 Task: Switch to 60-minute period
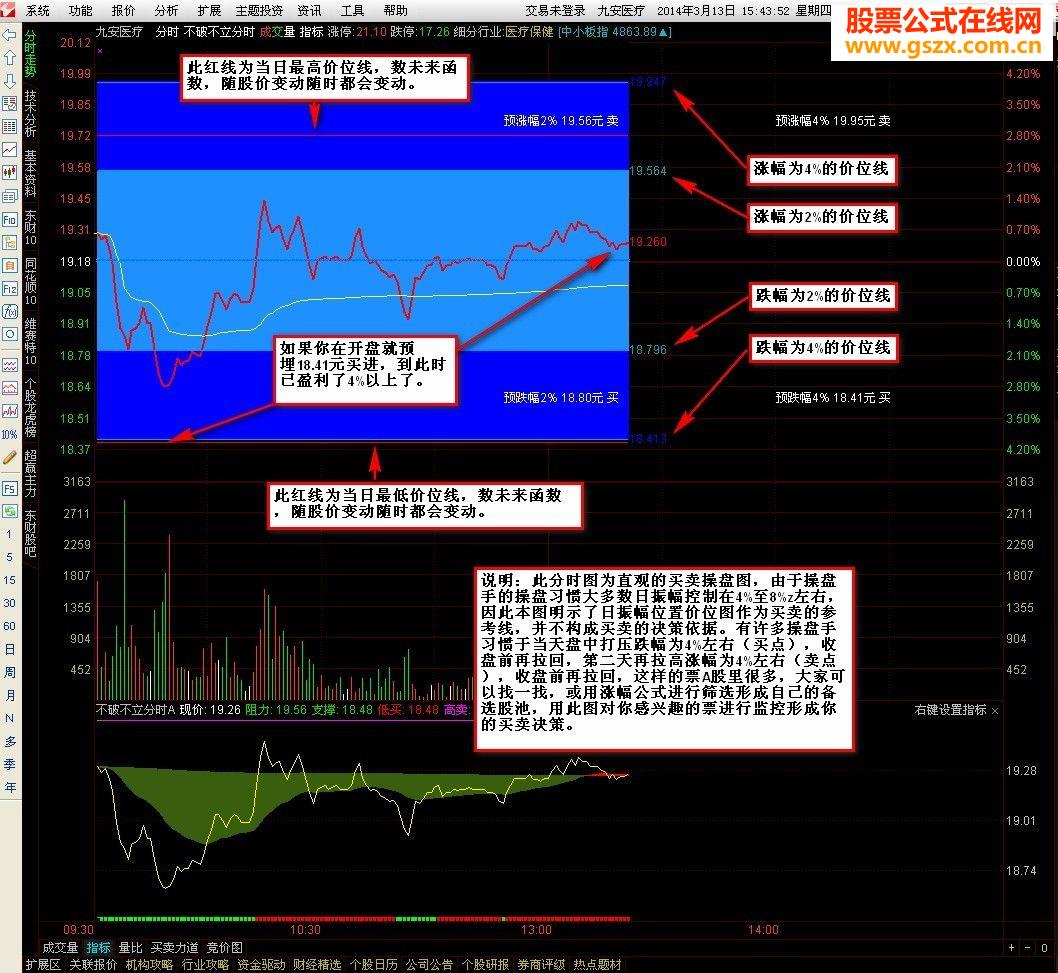(x=9, y=626)
